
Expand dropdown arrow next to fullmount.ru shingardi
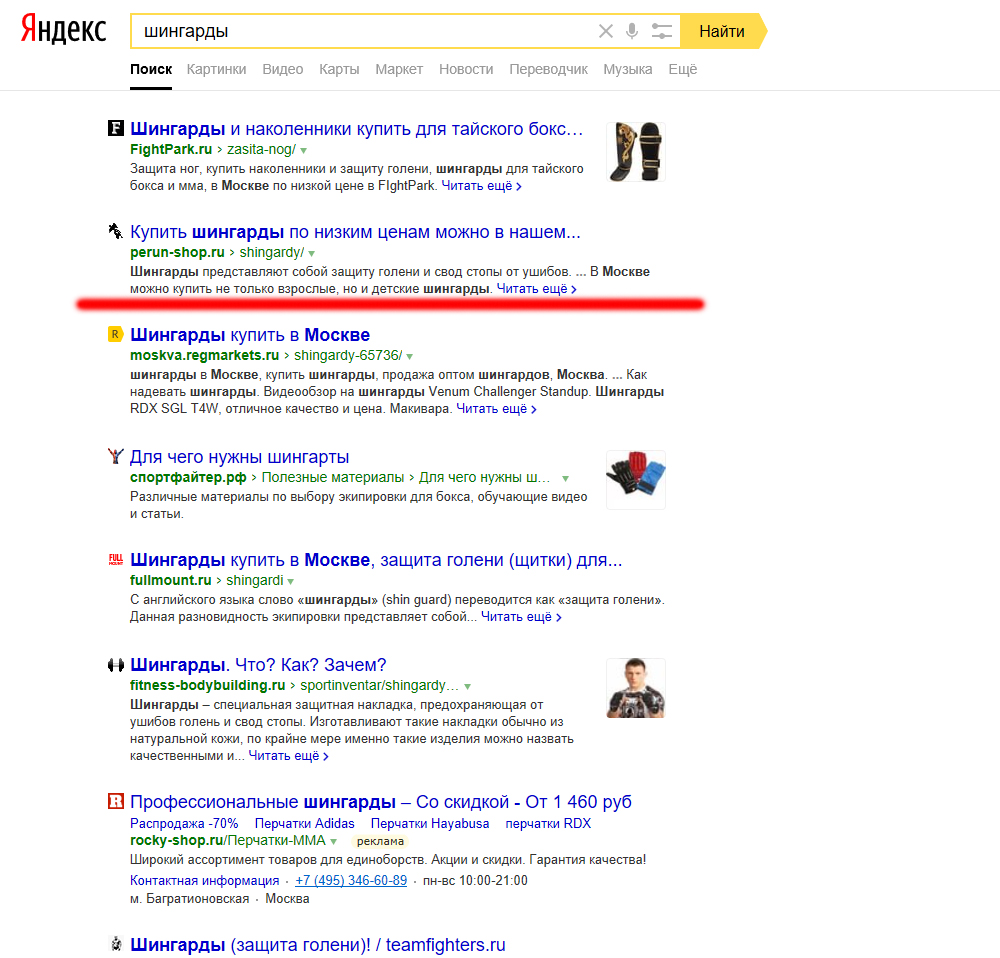(290, 581)
